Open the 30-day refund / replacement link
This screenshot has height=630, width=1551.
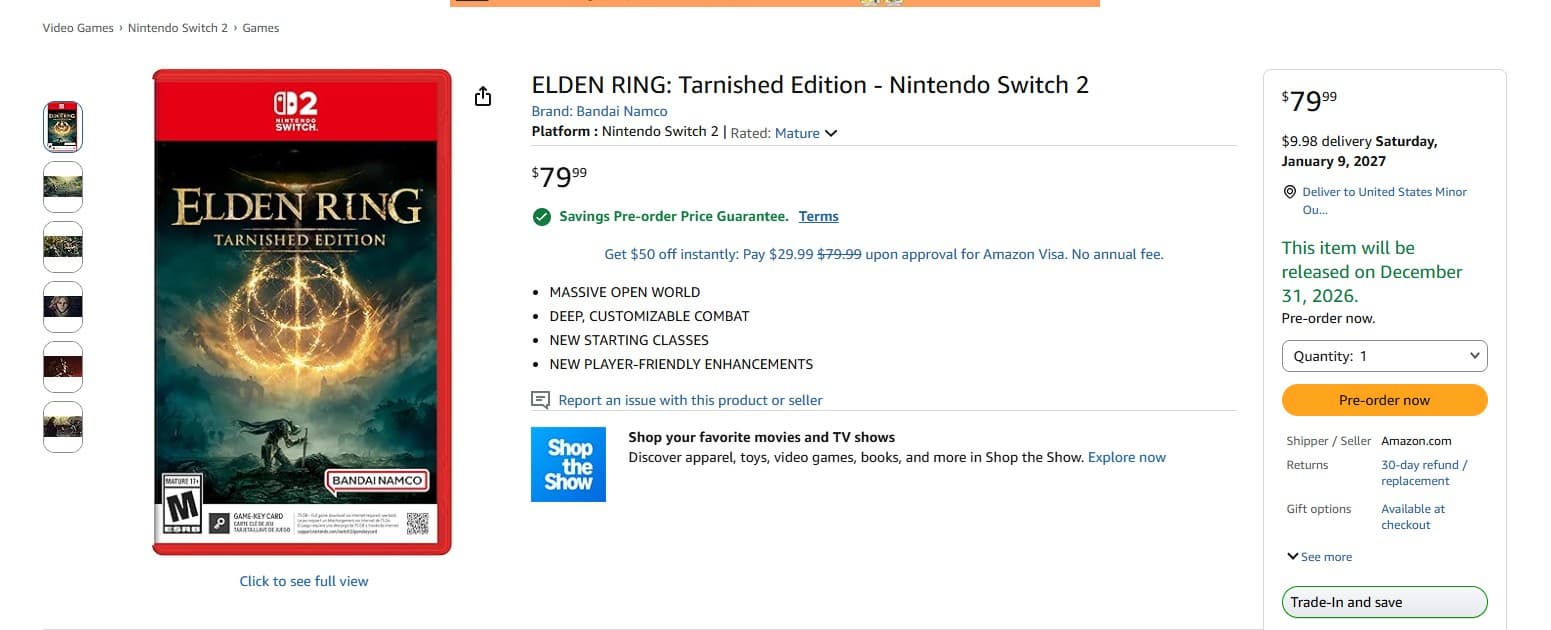click(1424, 473)
